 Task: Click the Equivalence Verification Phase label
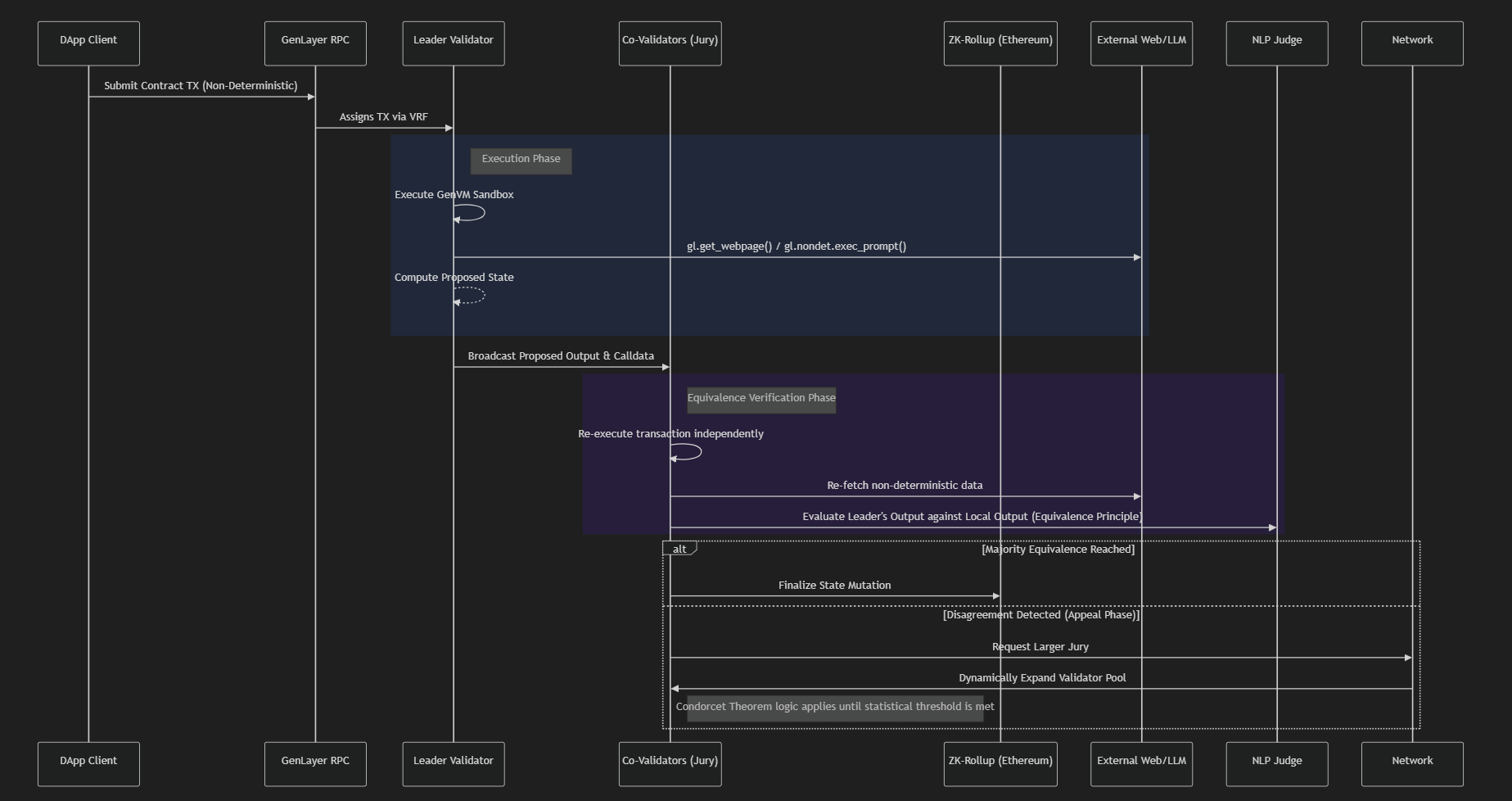point(761,399)
